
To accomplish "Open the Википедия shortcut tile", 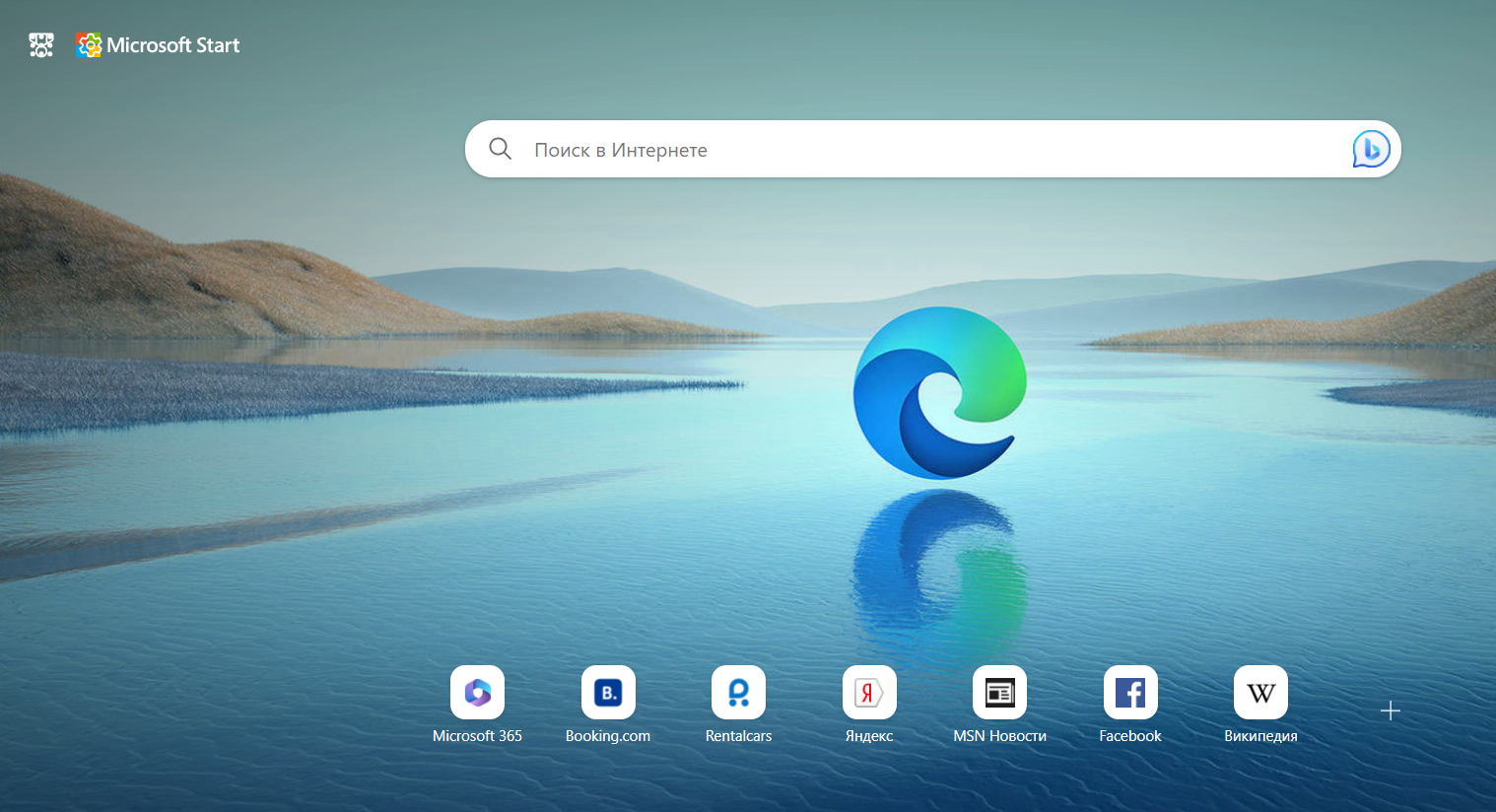I will coord(1261,693).
